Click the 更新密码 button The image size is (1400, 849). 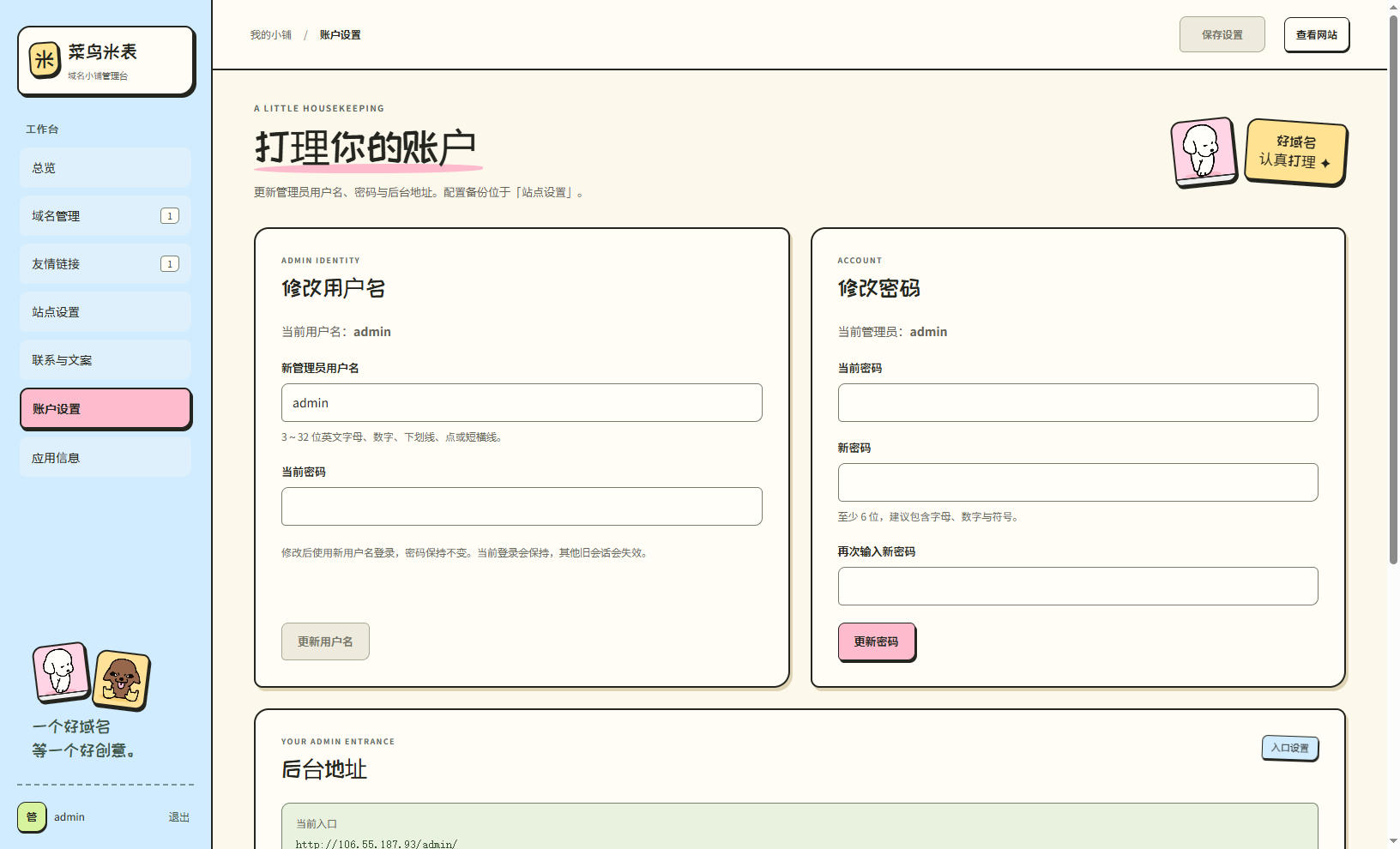(876, 641)
